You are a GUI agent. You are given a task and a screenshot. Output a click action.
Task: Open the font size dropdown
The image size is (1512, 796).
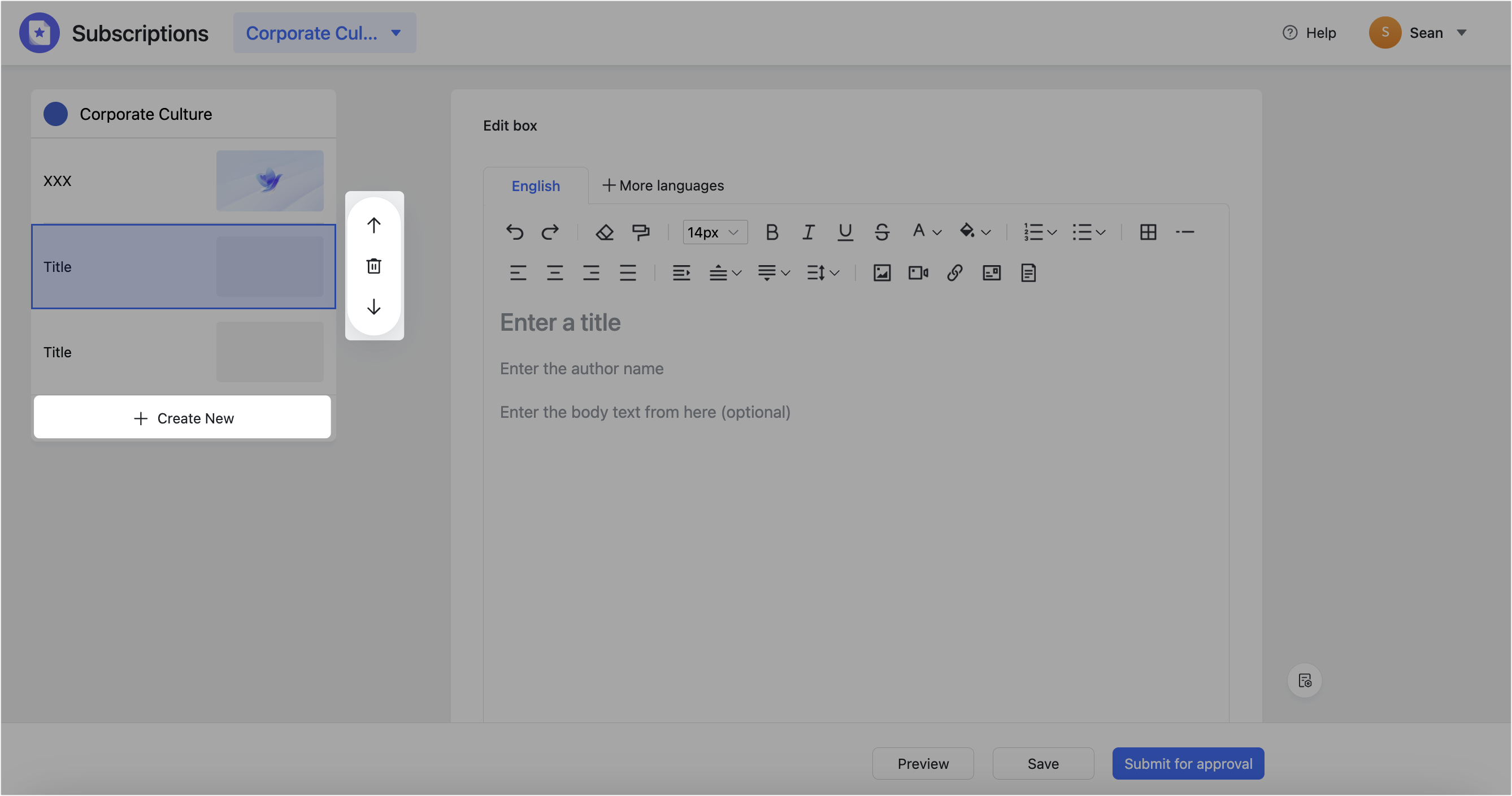coord(714,232)
